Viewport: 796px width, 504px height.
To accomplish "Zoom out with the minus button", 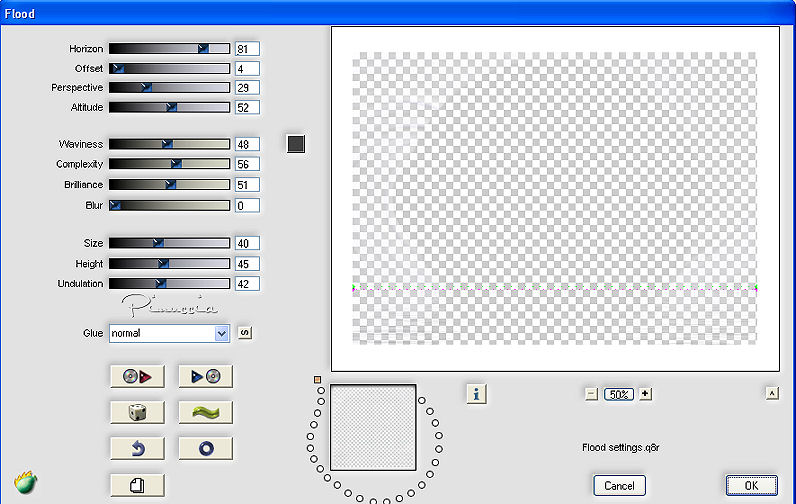I will pyautogui.click(x=591, y=394).
